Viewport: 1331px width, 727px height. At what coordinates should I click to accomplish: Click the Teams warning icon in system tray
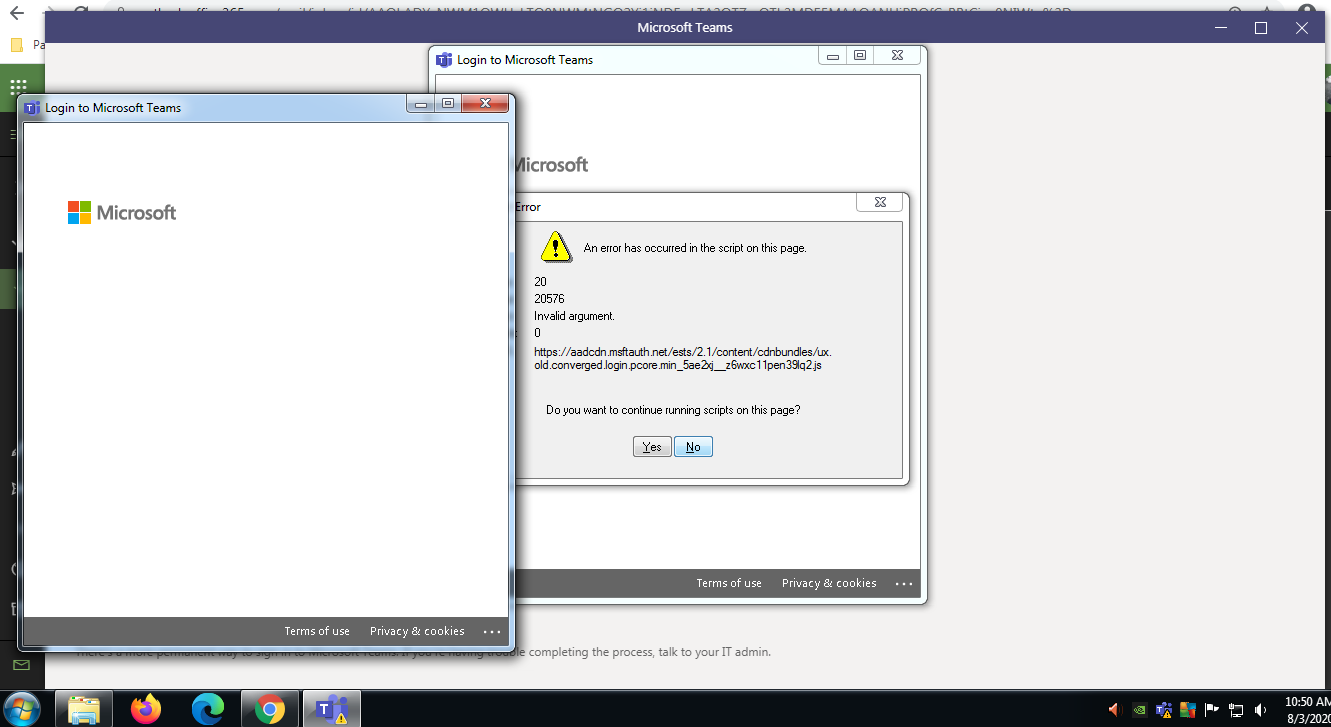tap(1164, 710)
